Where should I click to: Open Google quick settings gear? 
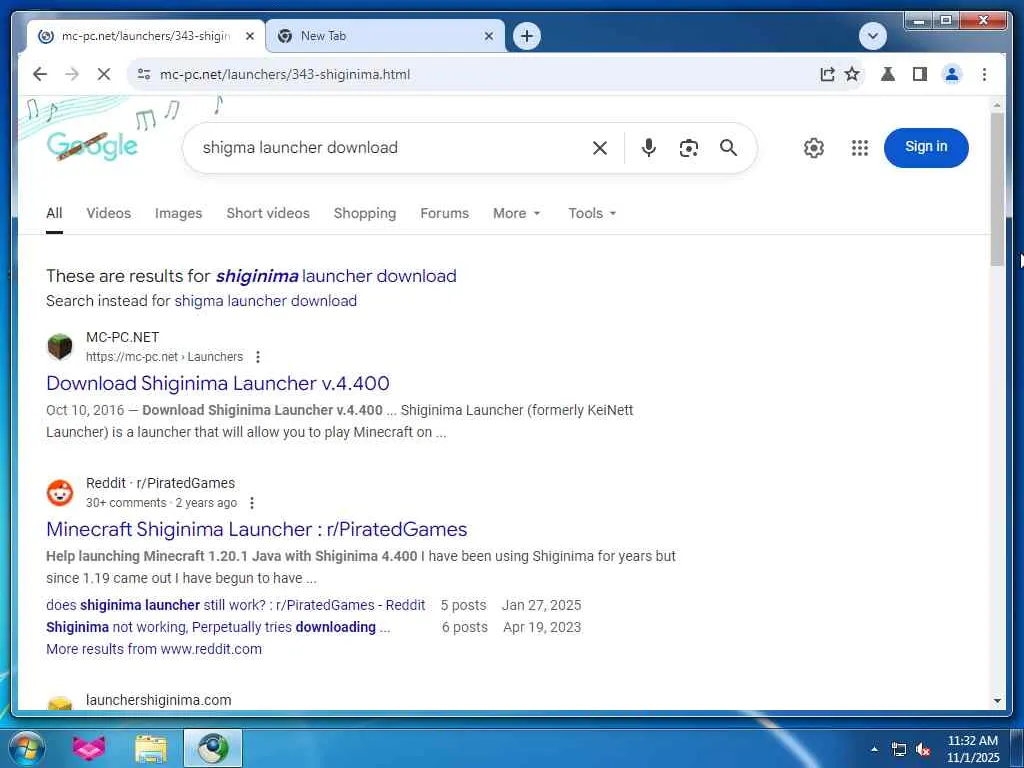(814, 148)
